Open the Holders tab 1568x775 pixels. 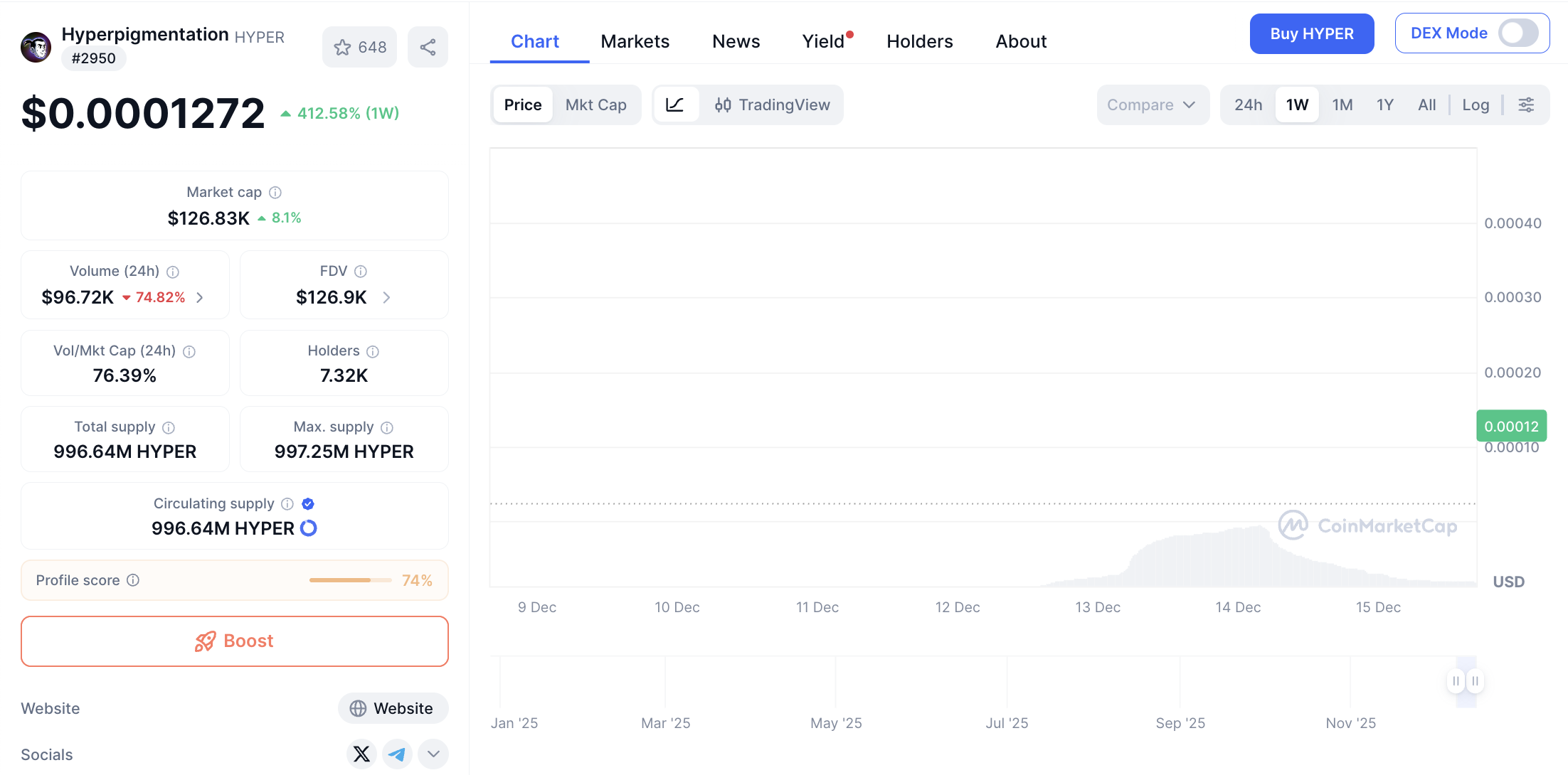coord(919,41)
